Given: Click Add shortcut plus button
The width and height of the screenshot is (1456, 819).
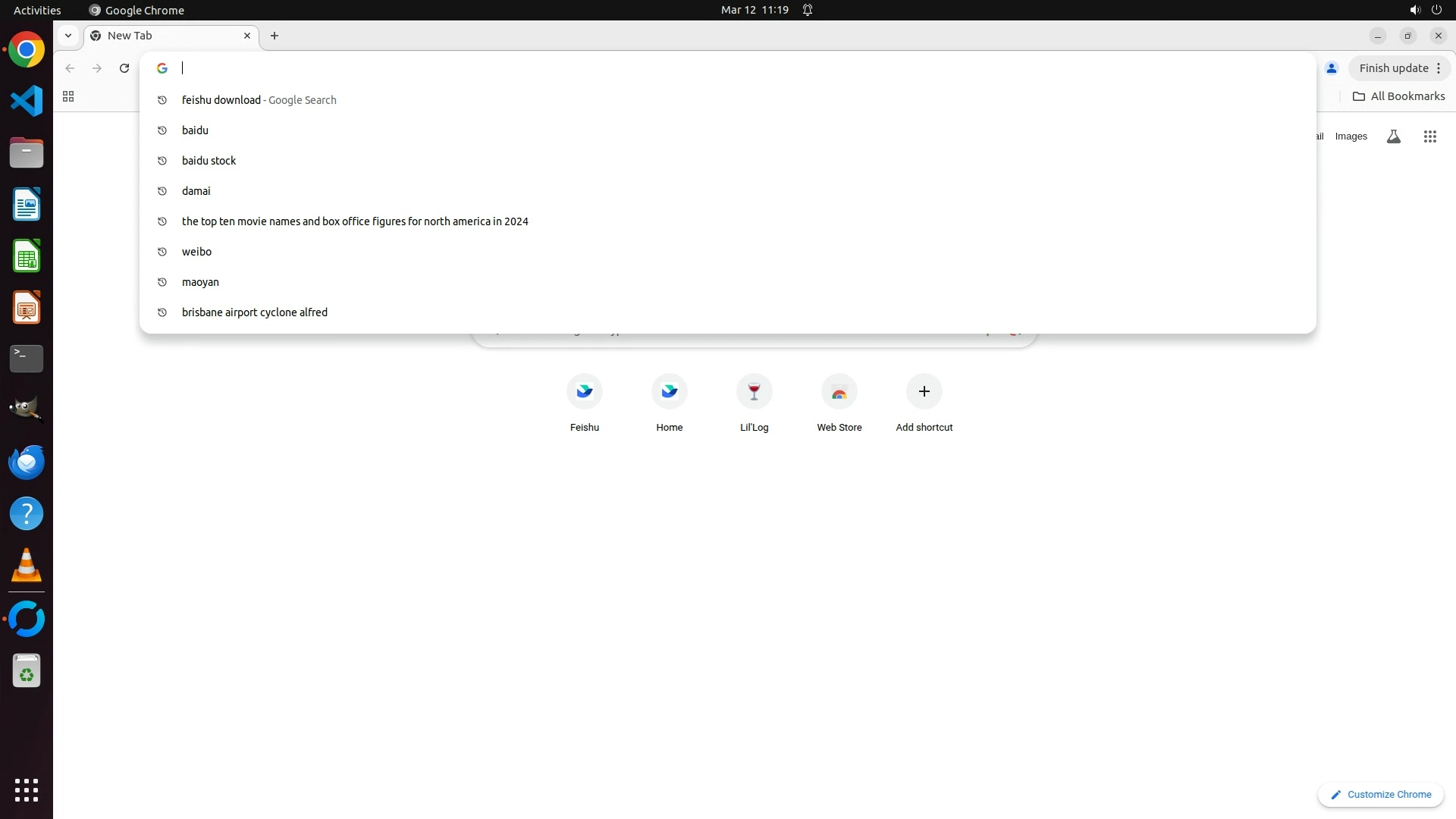Looking at the screenshot, I should [924, 392].
